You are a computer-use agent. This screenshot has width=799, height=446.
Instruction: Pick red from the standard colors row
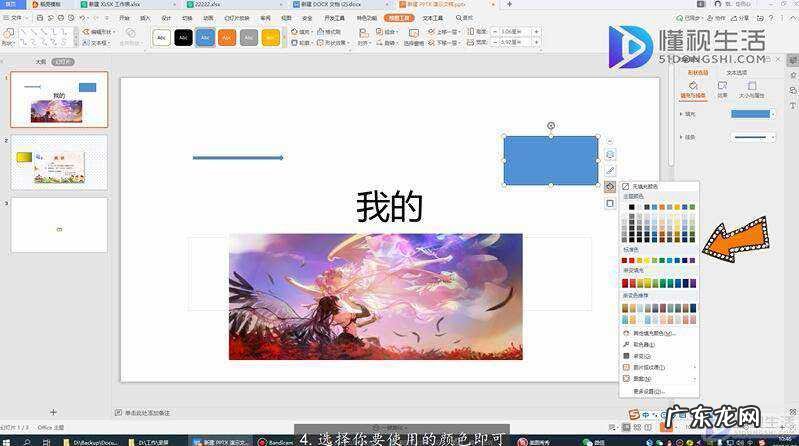(x=632, y=260)
